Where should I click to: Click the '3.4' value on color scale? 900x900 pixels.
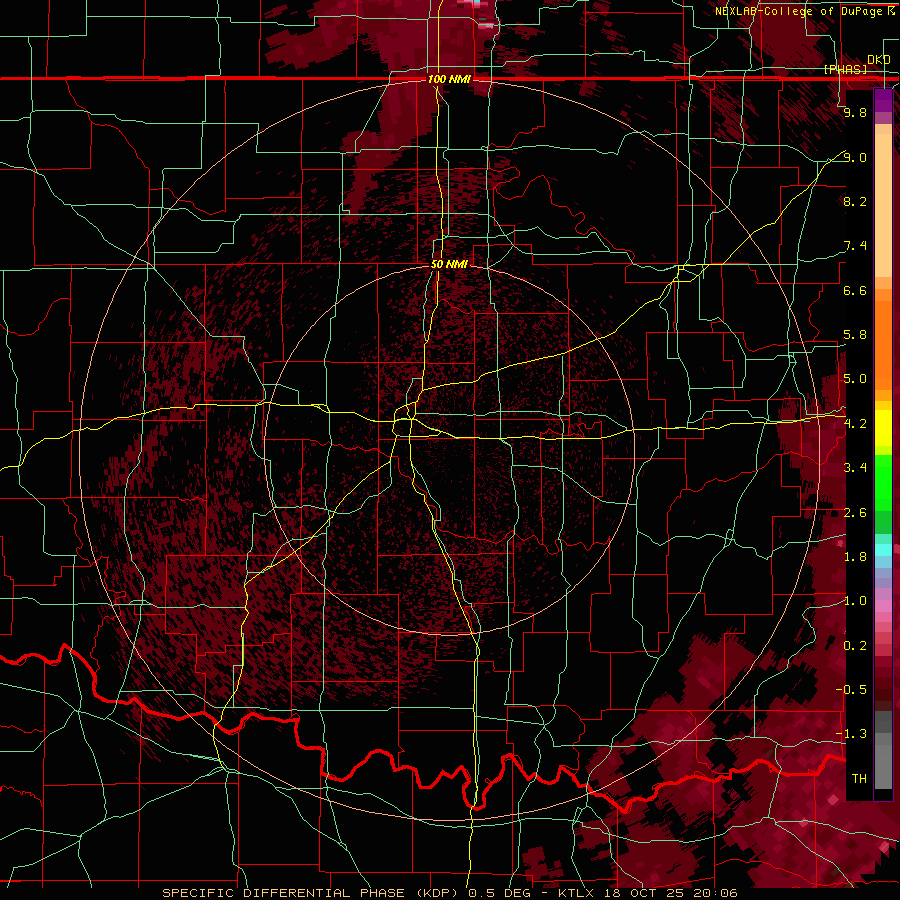[x=855, y=468]
